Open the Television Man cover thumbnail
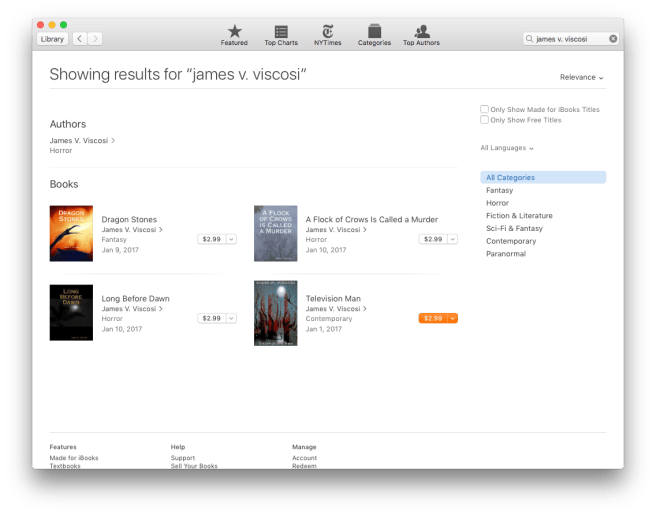This screenshot has height=515, width=656. pos(276,313)
